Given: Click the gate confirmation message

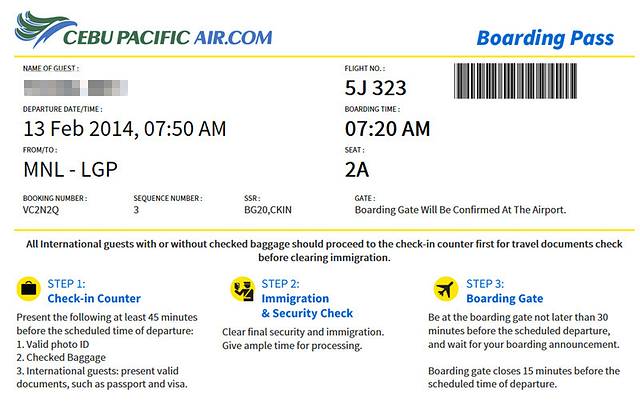Looking at the screenshot, I should point(461,211).
